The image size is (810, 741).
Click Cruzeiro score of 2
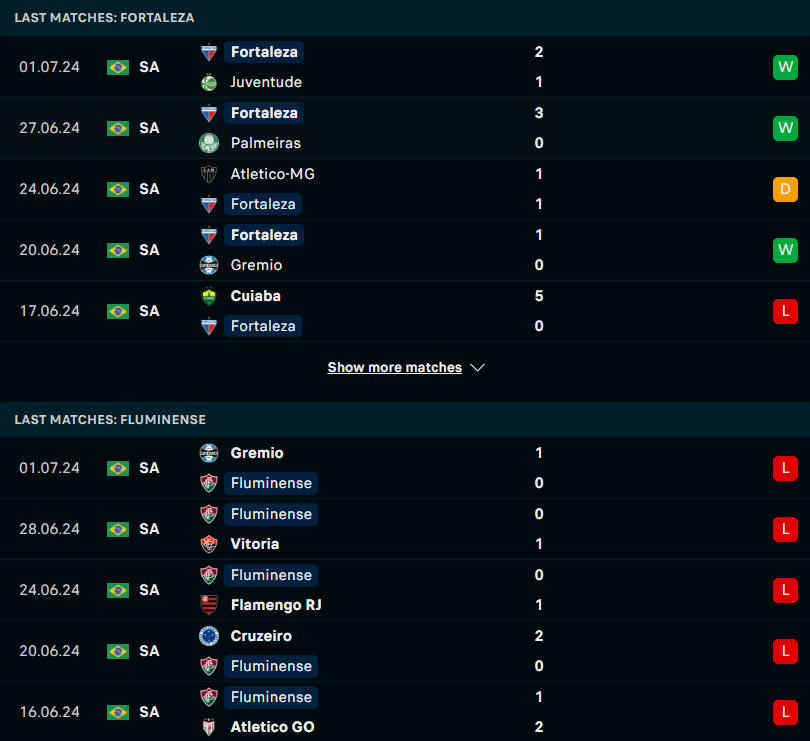pyautogui.click(x=539, y=636)
